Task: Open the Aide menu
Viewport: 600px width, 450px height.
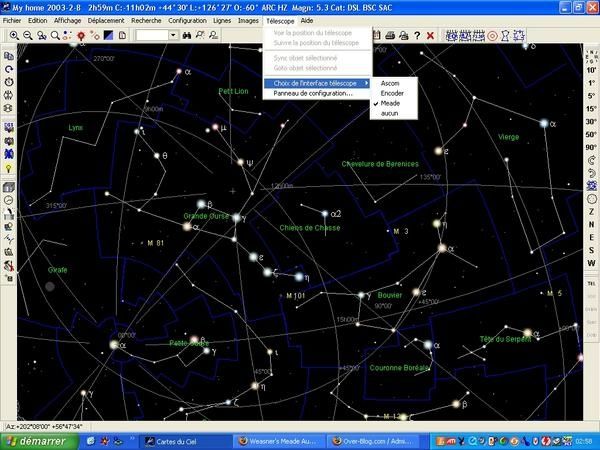Action: pos(307,21)
